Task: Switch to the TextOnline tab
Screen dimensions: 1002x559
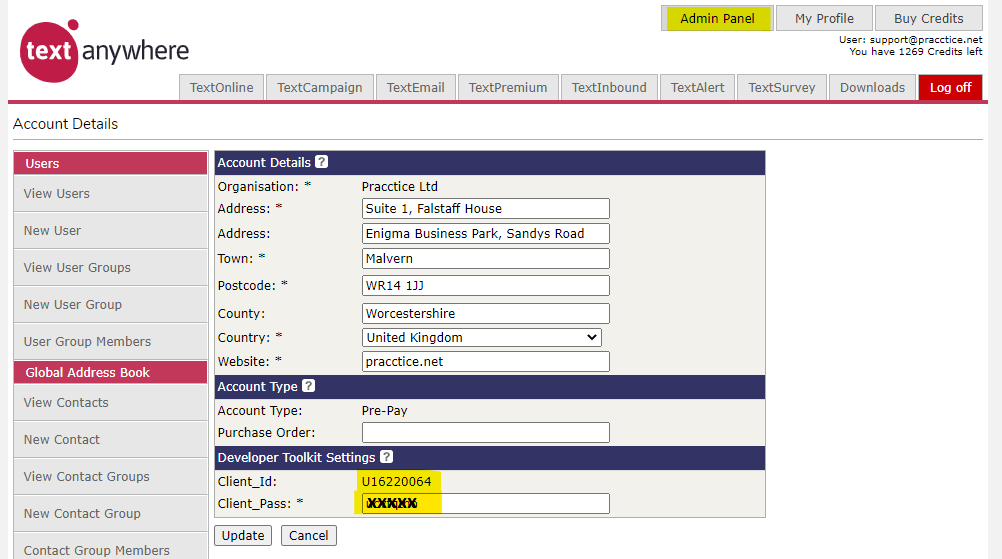Action: click(221, 88)
